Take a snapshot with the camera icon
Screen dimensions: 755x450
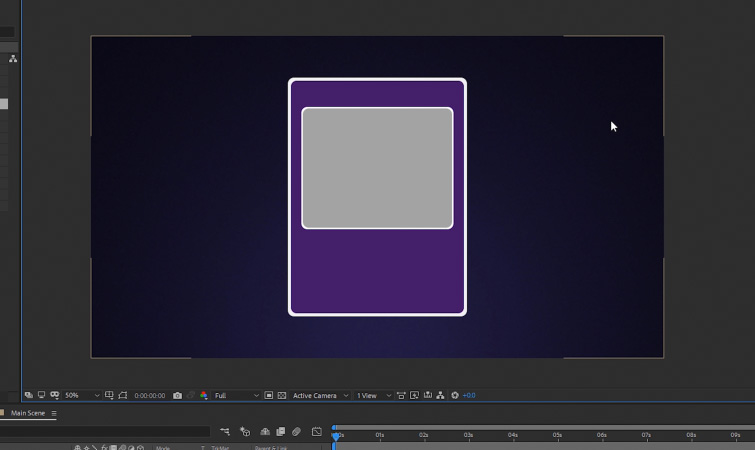177,396
